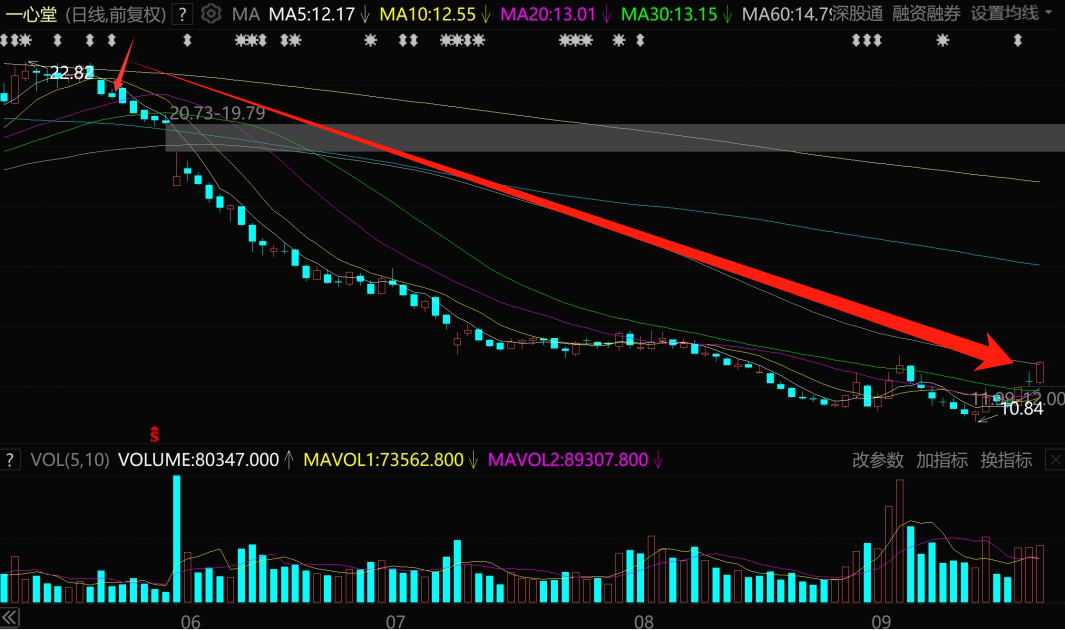Click the VOLUME:80347.000 readout
This screenshot has width=1065, height=630.
(x=198, y=460)
